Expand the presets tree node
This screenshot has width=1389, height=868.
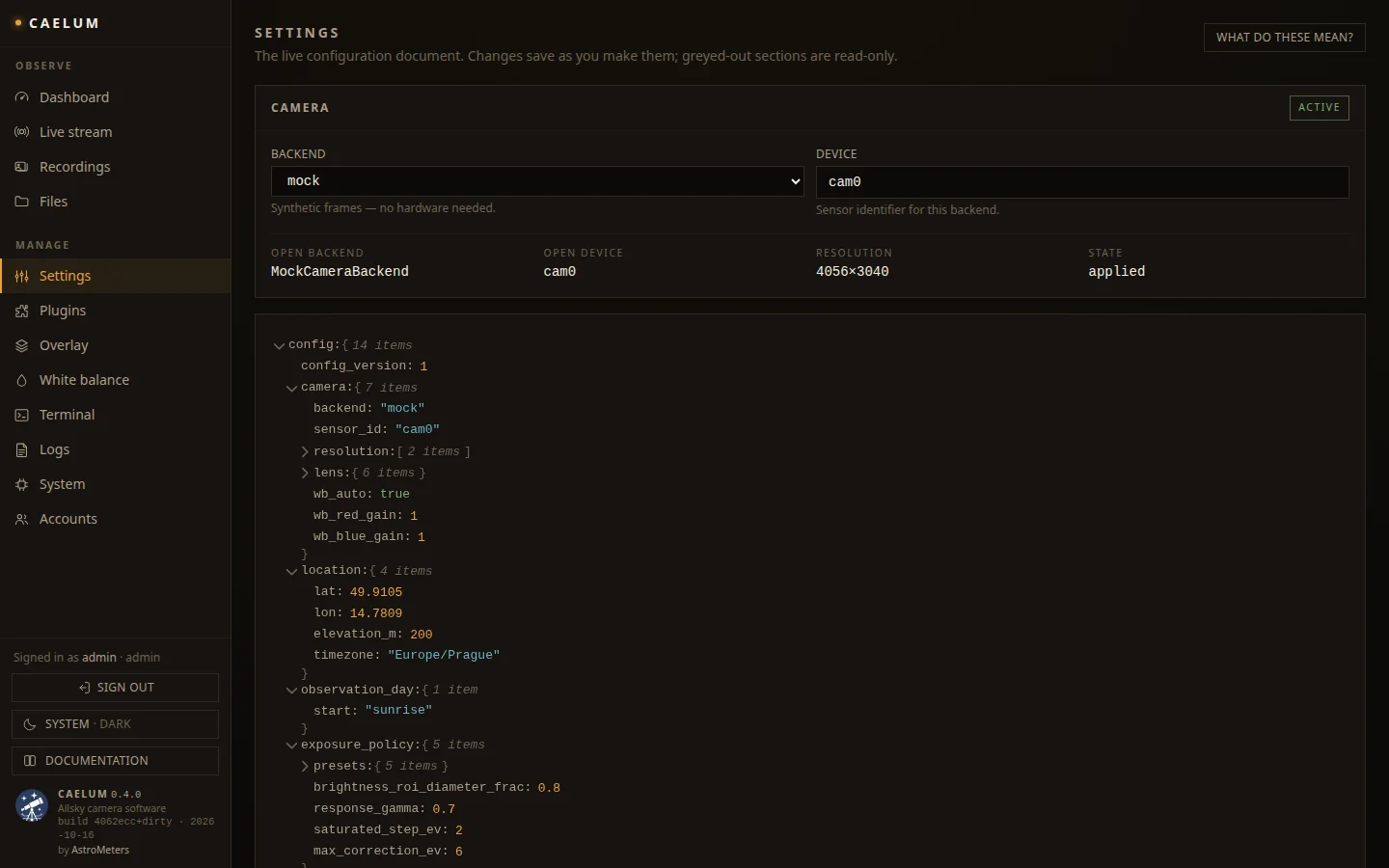[x=304, y=766]
